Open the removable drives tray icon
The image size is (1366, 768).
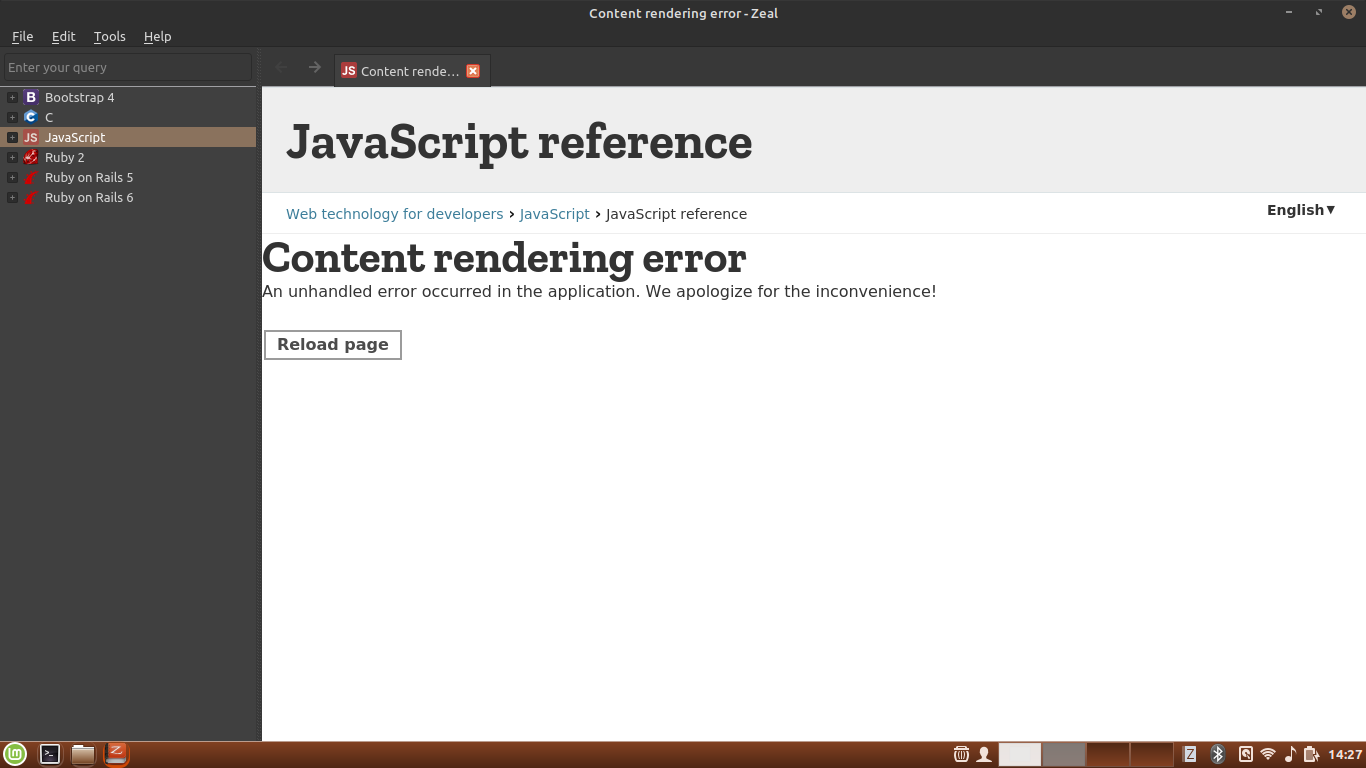point(1246,754)
